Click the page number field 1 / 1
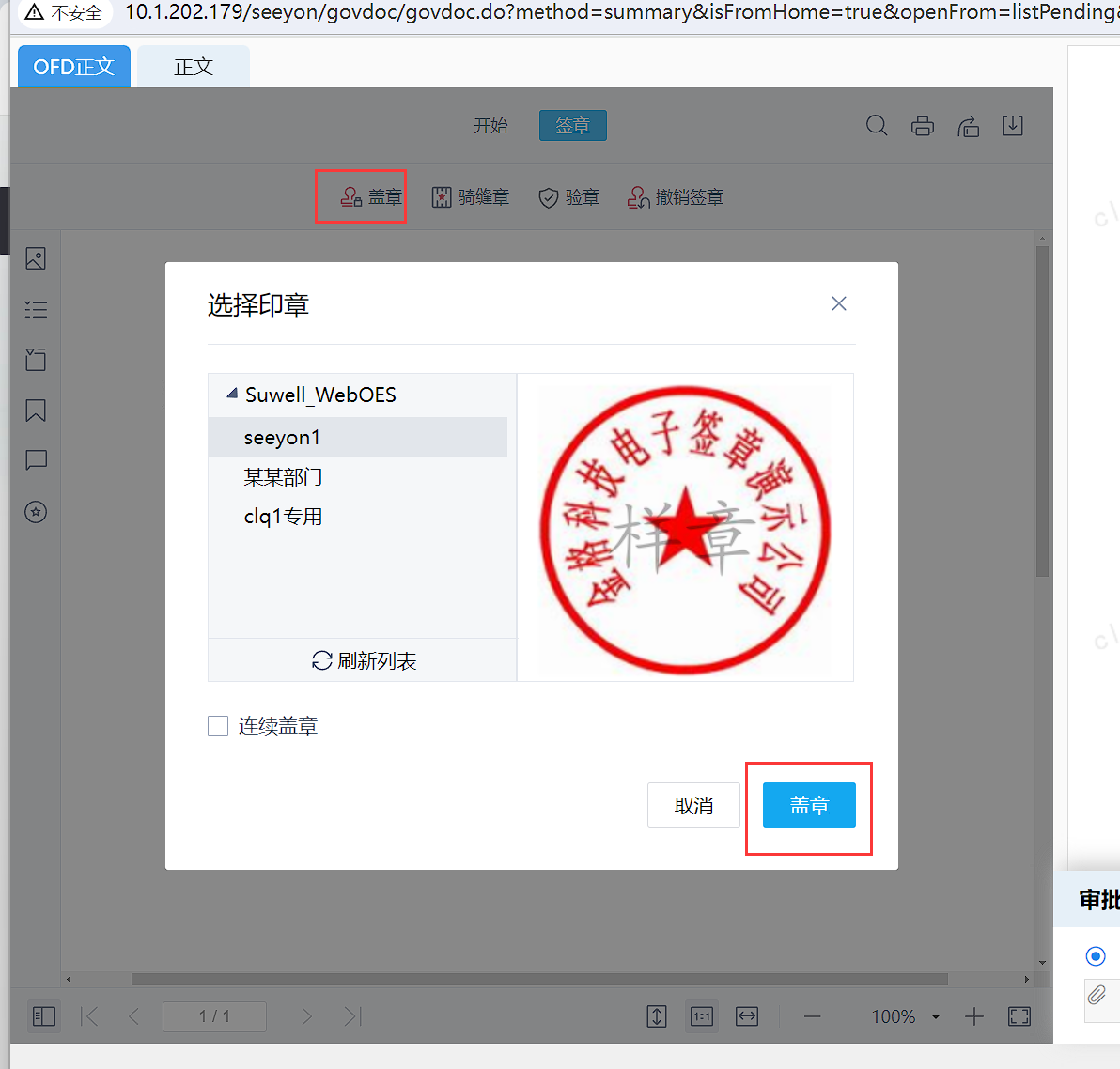Screen dimensions: 1120x1069 [x=214, y=1016]
